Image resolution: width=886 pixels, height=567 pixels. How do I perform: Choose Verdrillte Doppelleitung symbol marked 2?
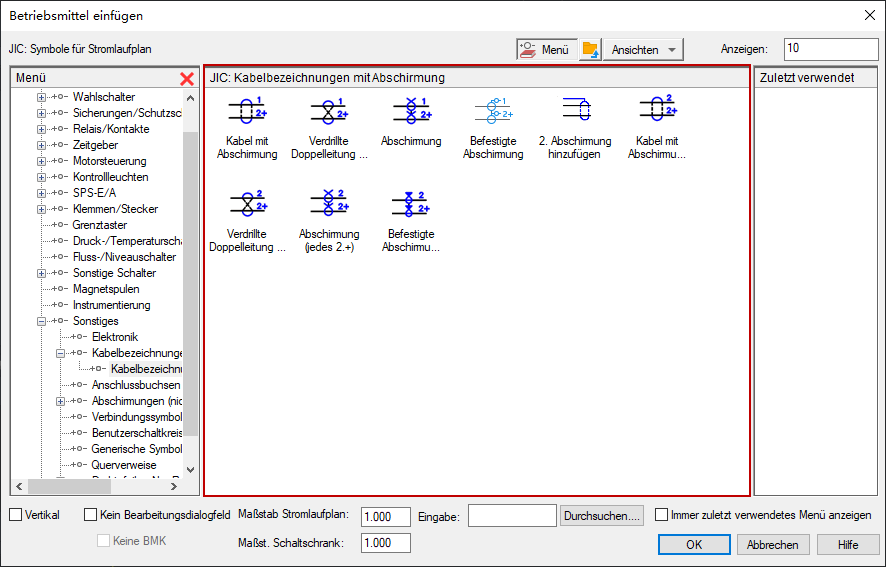(x=247, y=204)
